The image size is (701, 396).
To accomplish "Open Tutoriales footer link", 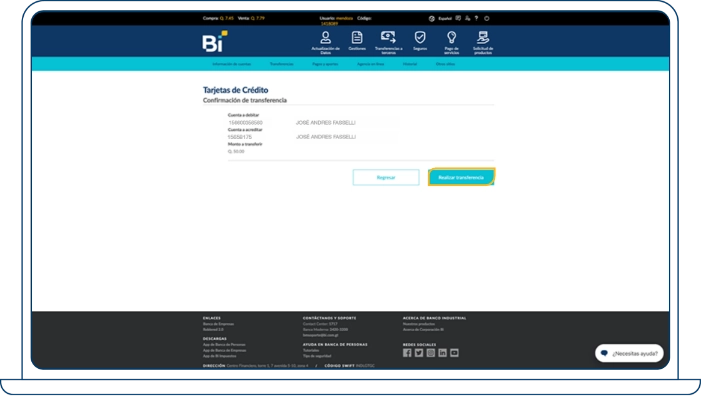I will click(311, 350).
